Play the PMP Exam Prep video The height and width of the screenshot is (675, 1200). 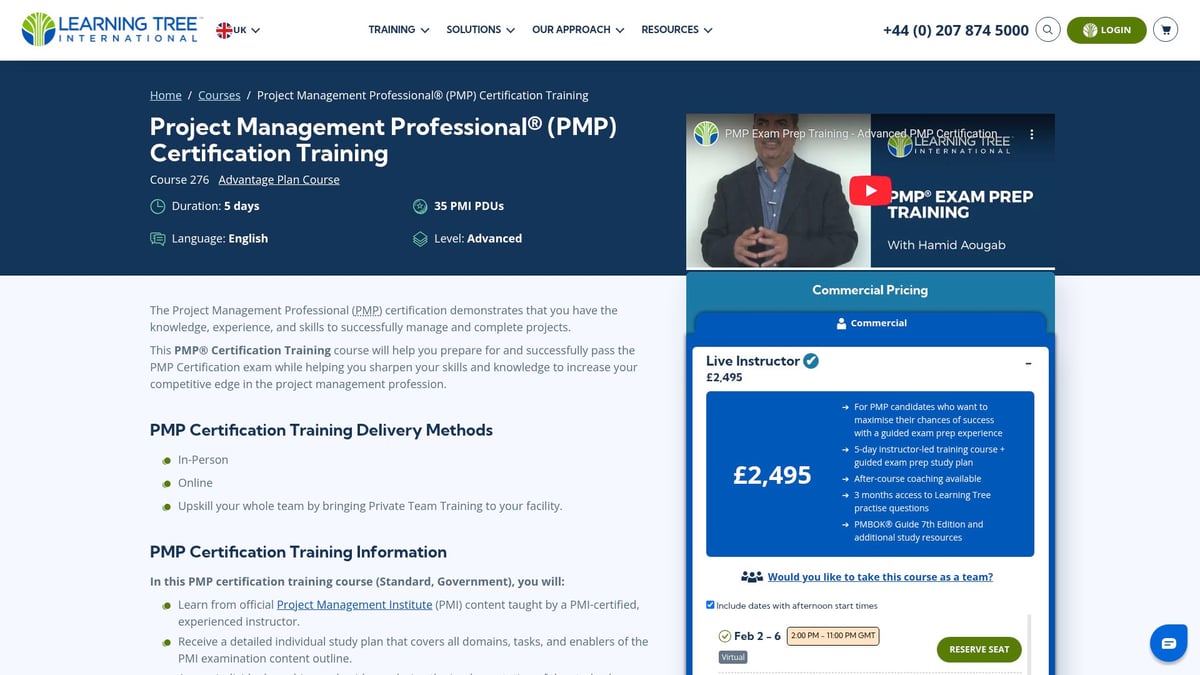870,191
